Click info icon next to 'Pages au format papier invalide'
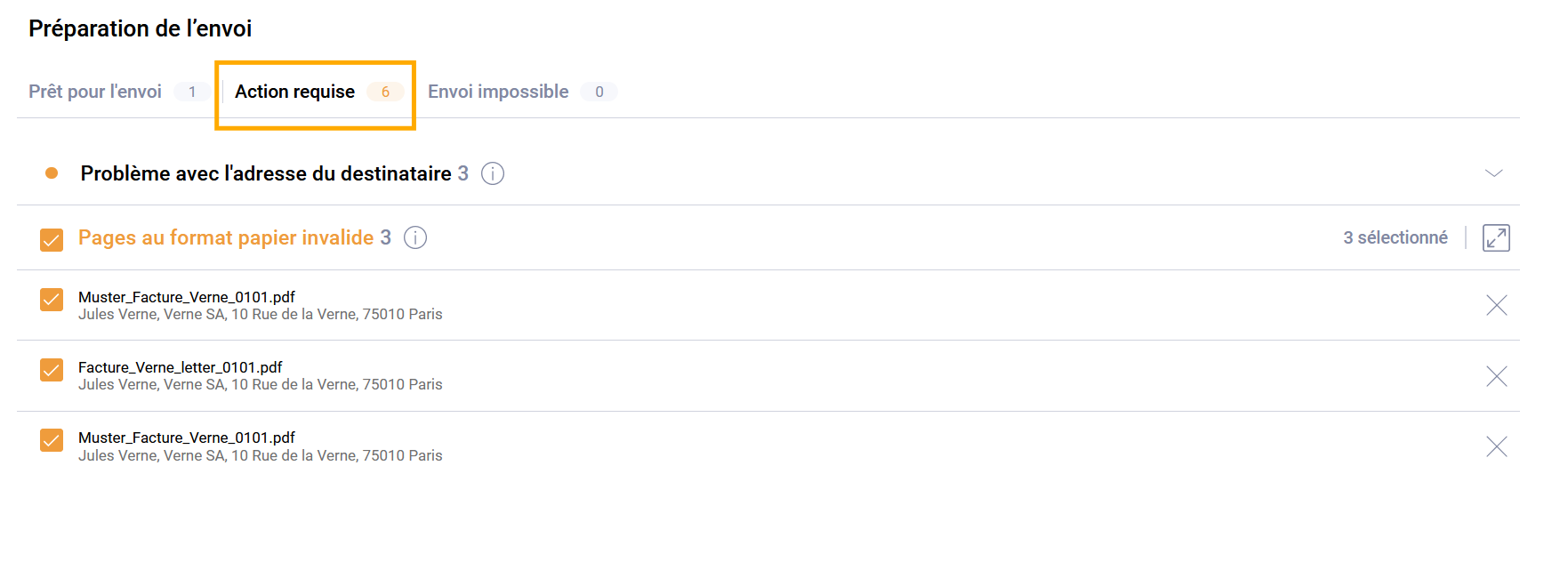Viewport: 1568px width, 562px height. coord(415,237)
